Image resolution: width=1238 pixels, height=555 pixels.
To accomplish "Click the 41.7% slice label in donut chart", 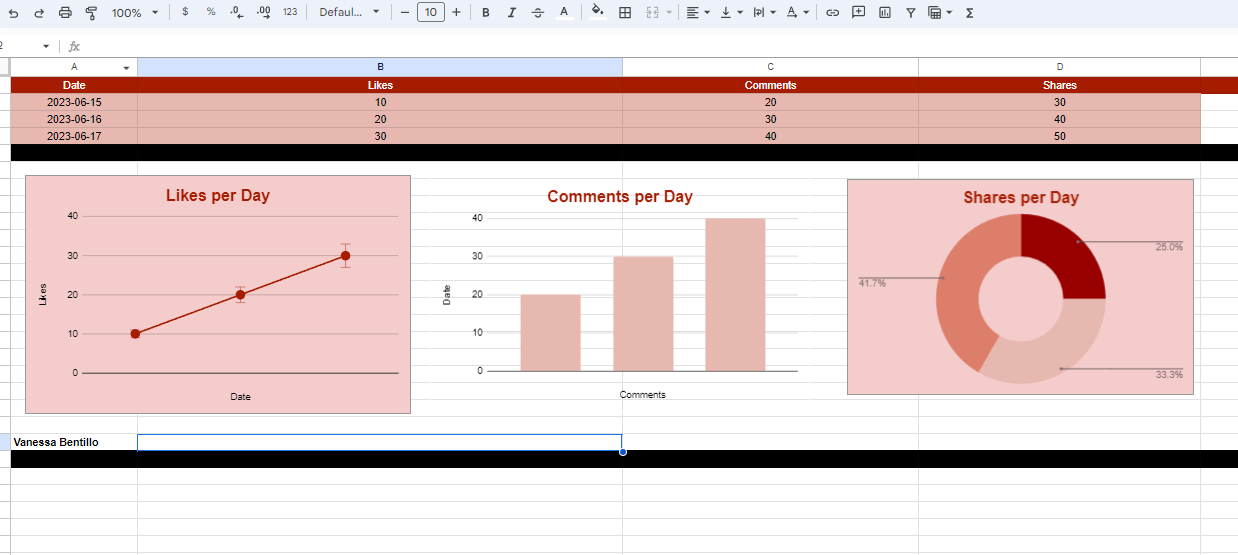I will click(x=872, y=283).
